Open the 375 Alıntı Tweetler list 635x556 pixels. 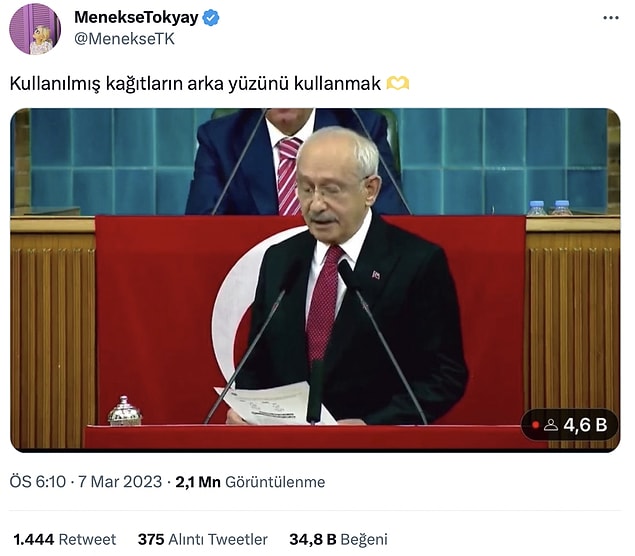(x=202, y=539)
